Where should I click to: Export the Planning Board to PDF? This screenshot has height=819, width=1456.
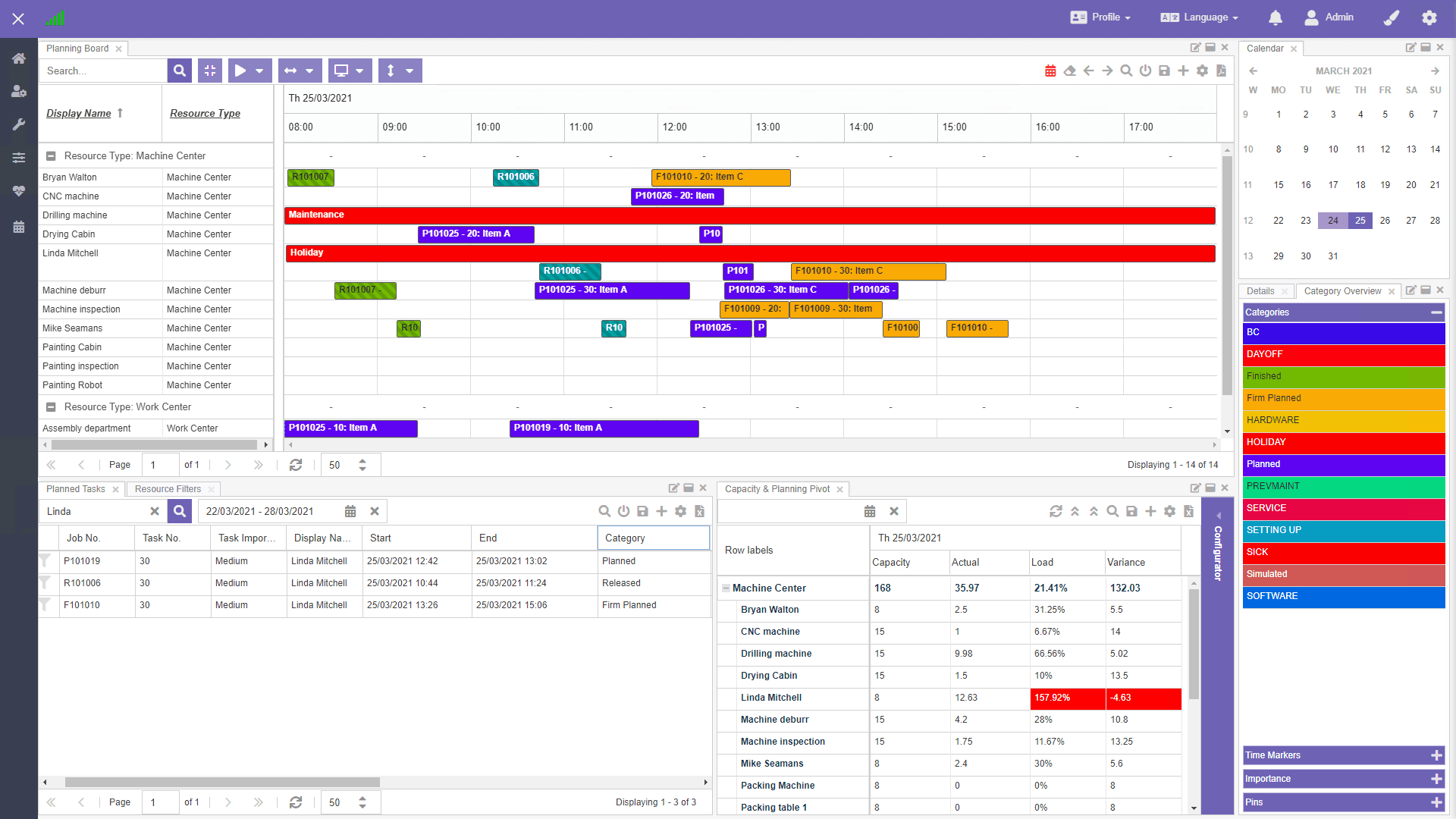click(x=1221, y=71)
